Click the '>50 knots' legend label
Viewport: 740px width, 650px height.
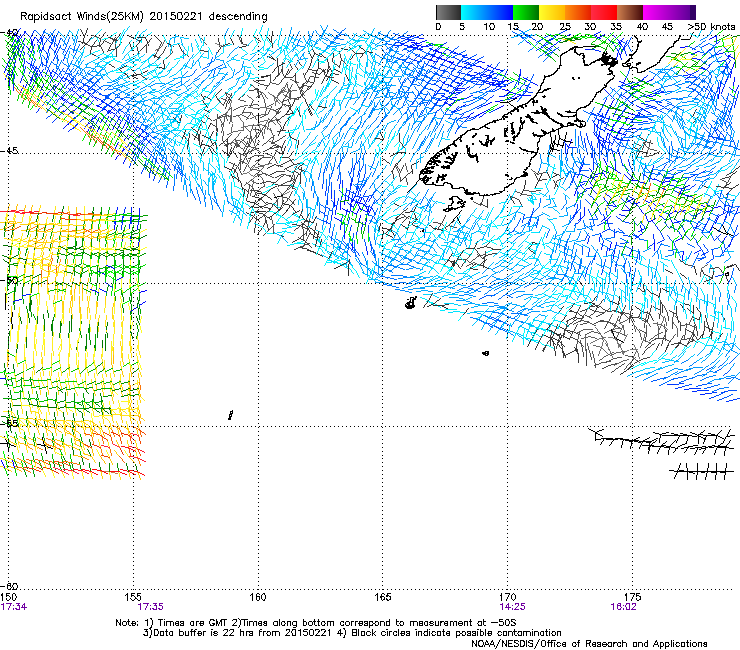pos(711,27)
